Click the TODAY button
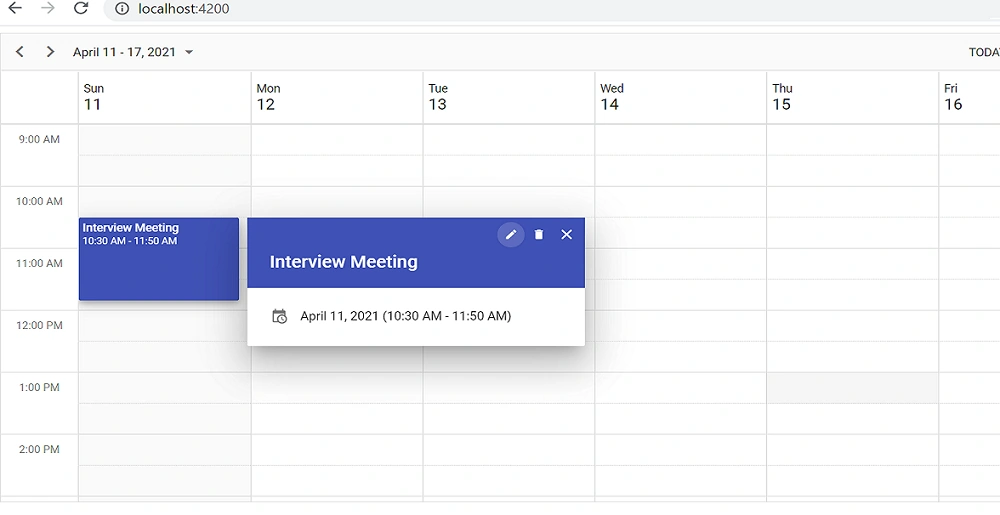Screen dimensions: 1000x515 [984, 52]
